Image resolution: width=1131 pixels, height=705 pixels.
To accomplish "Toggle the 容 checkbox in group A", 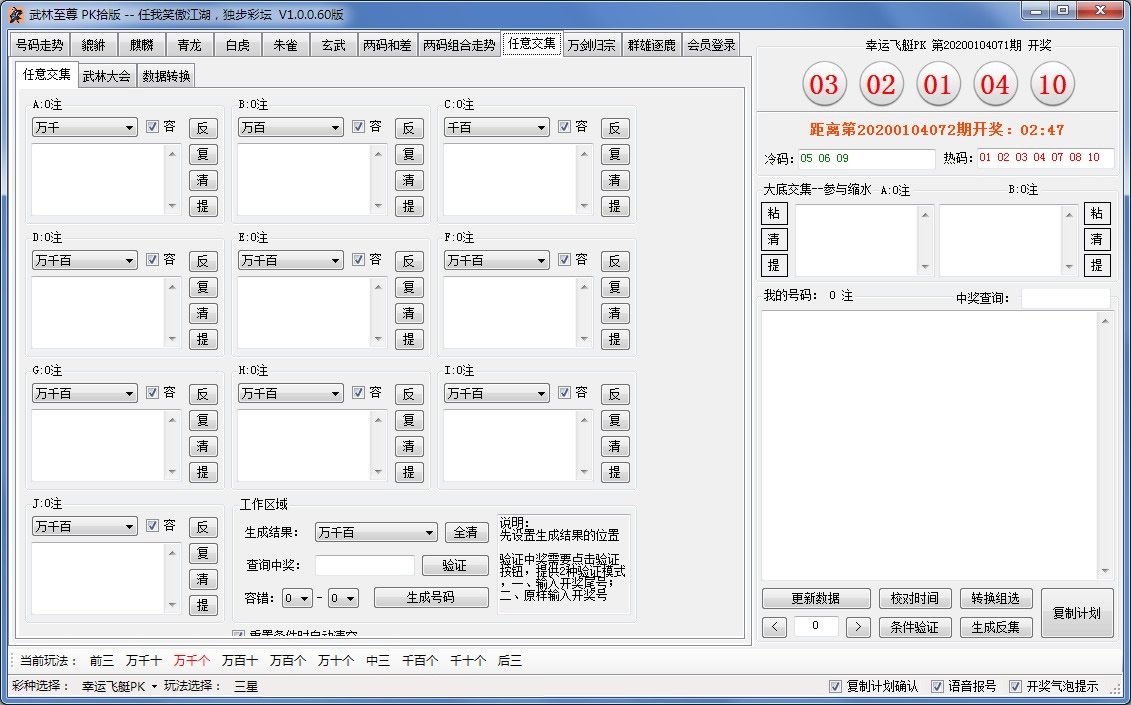I will 153,127.
